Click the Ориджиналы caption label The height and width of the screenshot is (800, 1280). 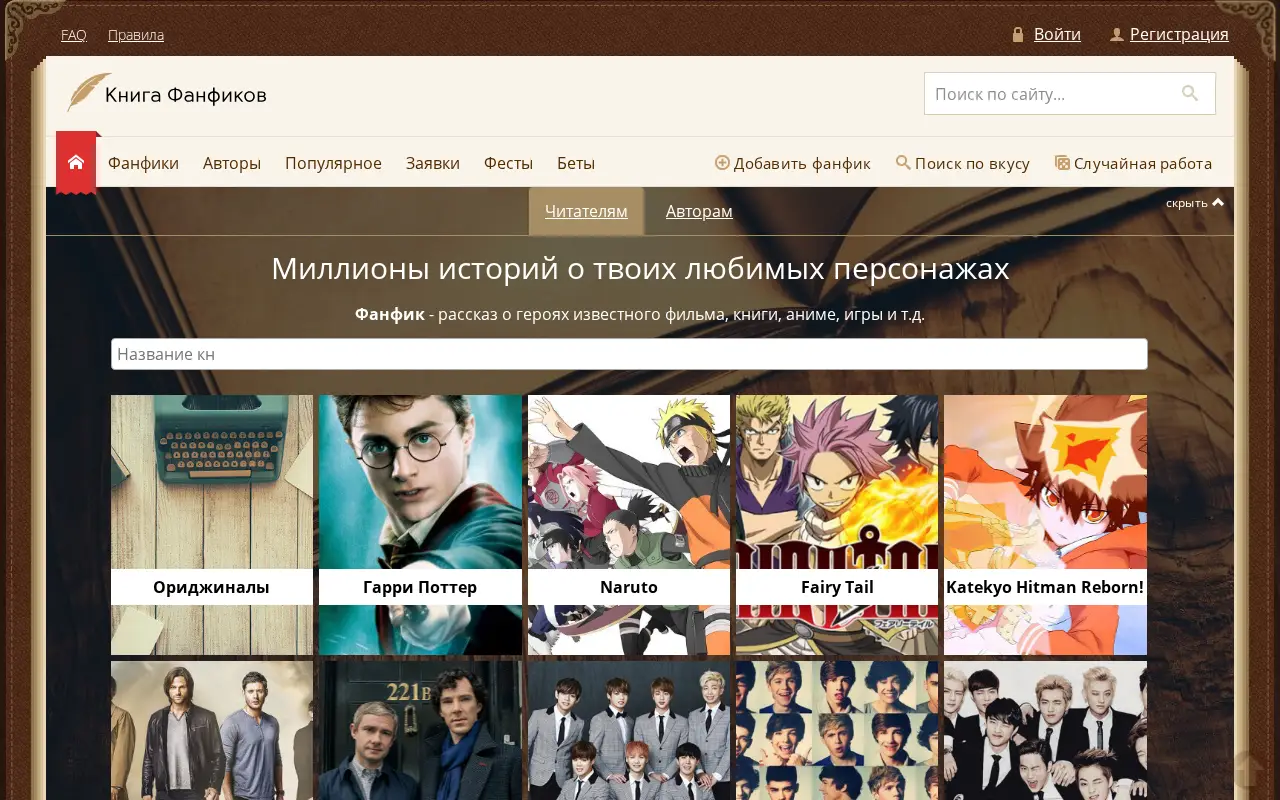(212, 587)
